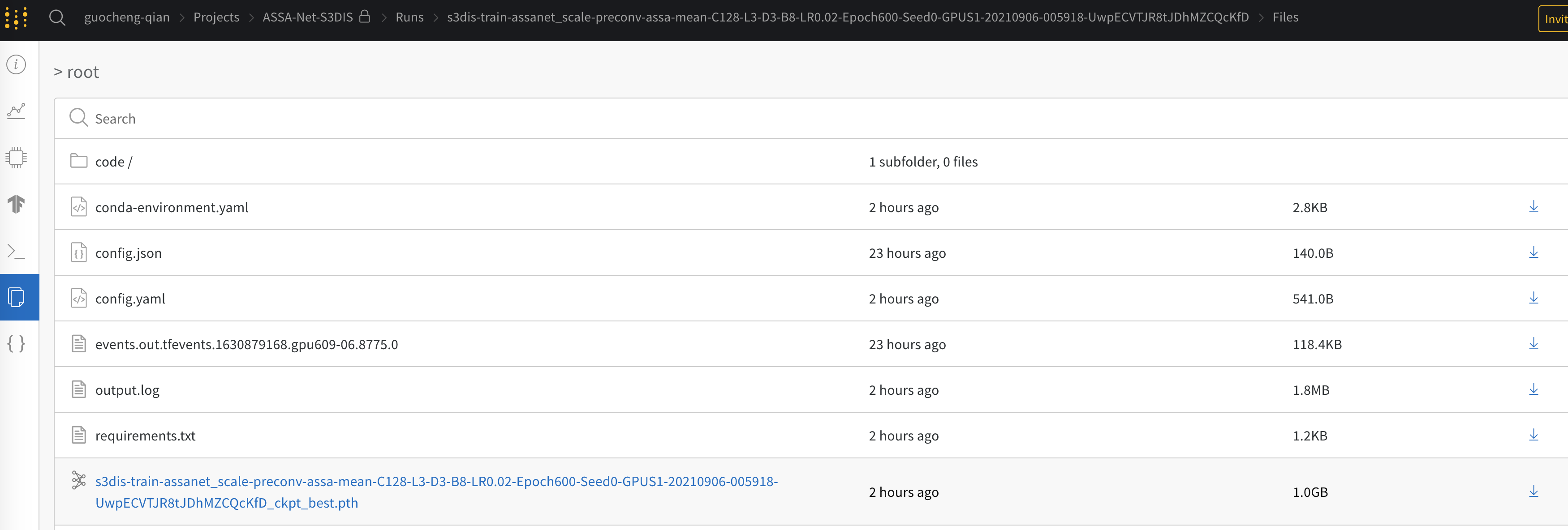The width and height of the screenshot is (1568, 530).
Task: Navigate to Projects breadcrumb
Action: click(x=216, y=17)
